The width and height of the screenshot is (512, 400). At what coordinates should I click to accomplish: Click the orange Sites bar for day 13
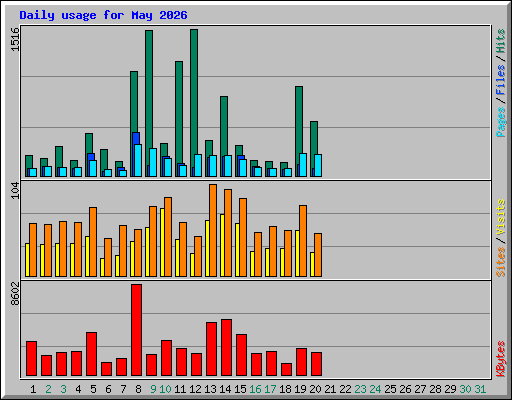[x=213, y=230]
